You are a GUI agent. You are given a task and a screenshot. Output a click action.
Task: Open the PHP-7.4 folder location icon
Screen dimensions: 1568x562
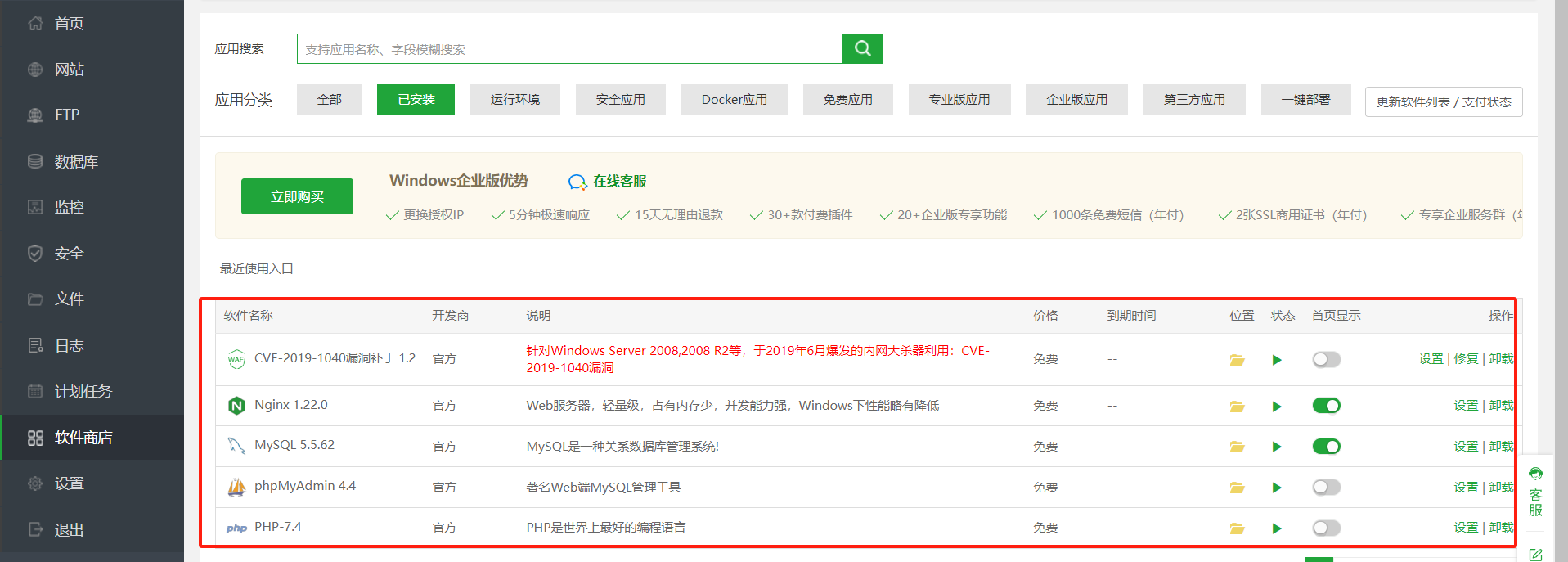(1237, 528)
